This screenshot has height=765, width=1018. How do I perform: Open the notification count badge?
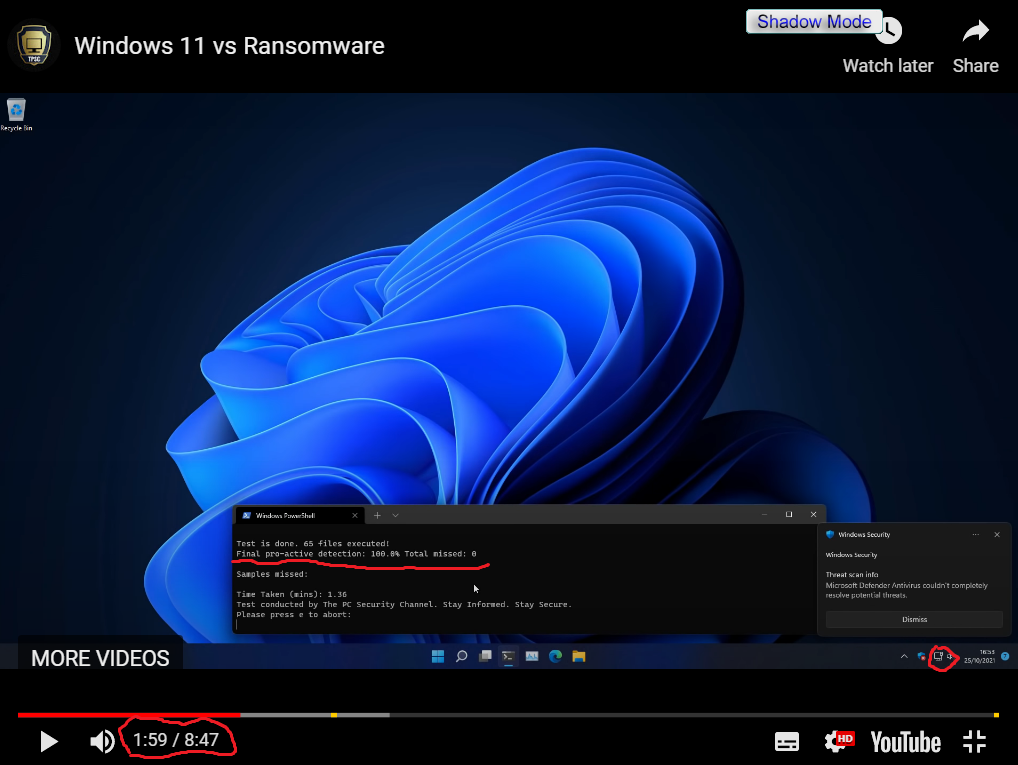(x=1005, y=657)
